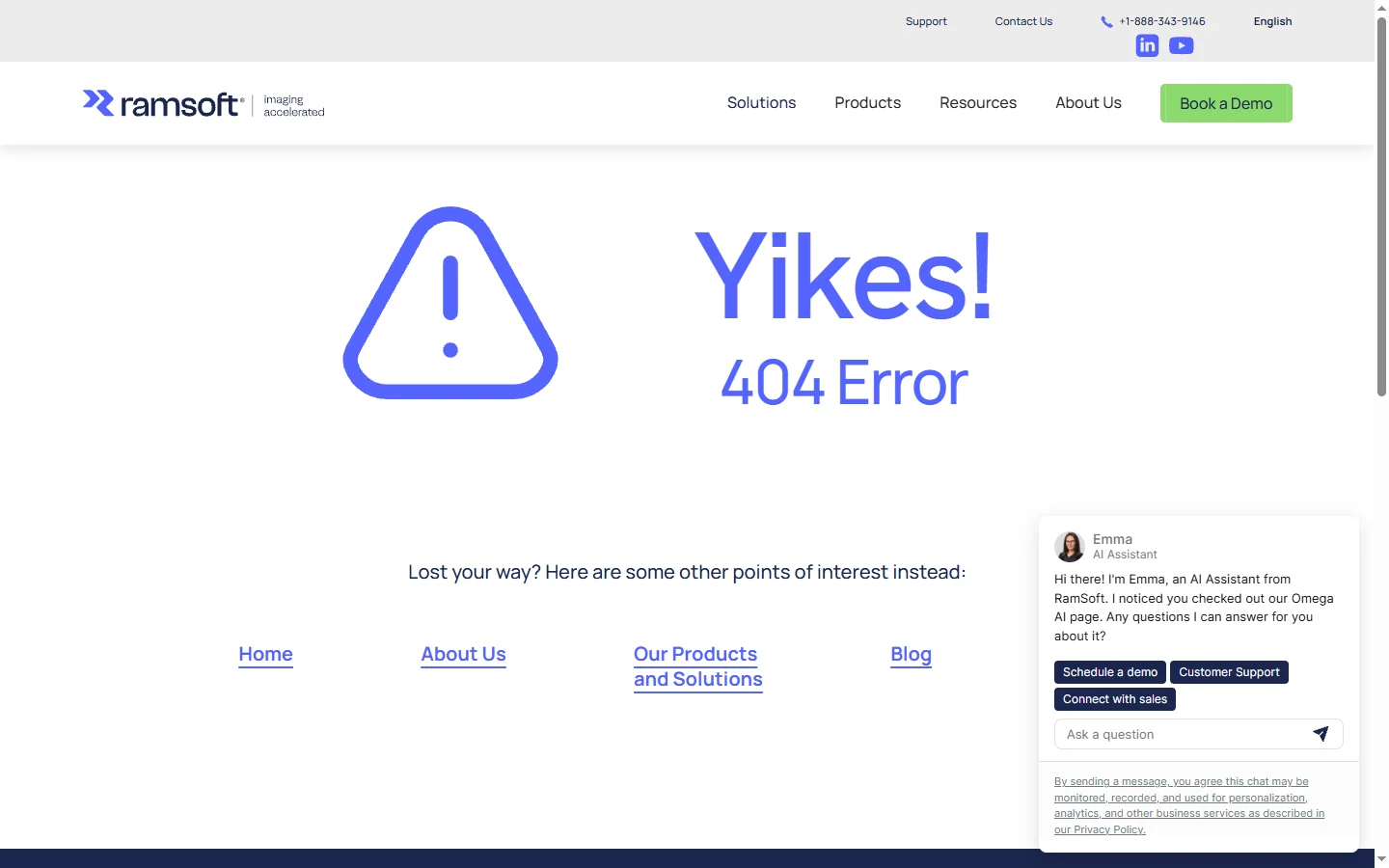Open the Solutions menu
The width and height of the screenshot is (1389, 868).
pos(761,103)
